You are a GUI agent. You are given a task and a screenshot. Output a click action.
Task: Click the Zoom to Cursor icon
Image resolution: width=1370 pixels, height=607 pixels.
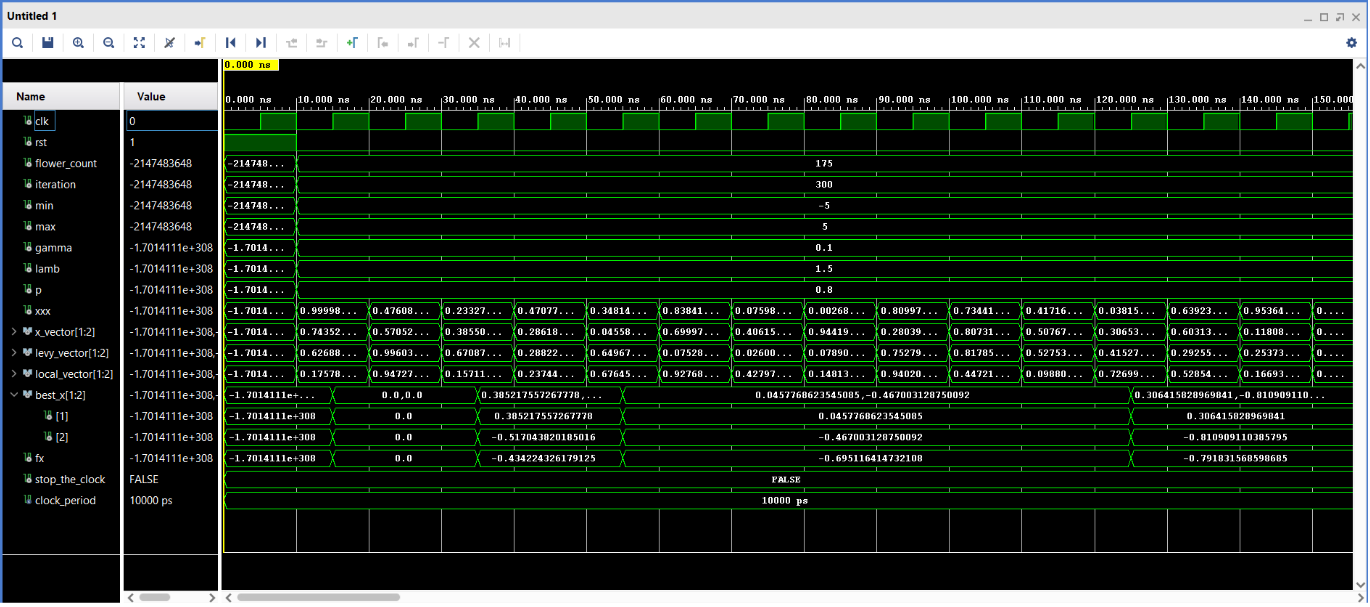pos(169,43)
